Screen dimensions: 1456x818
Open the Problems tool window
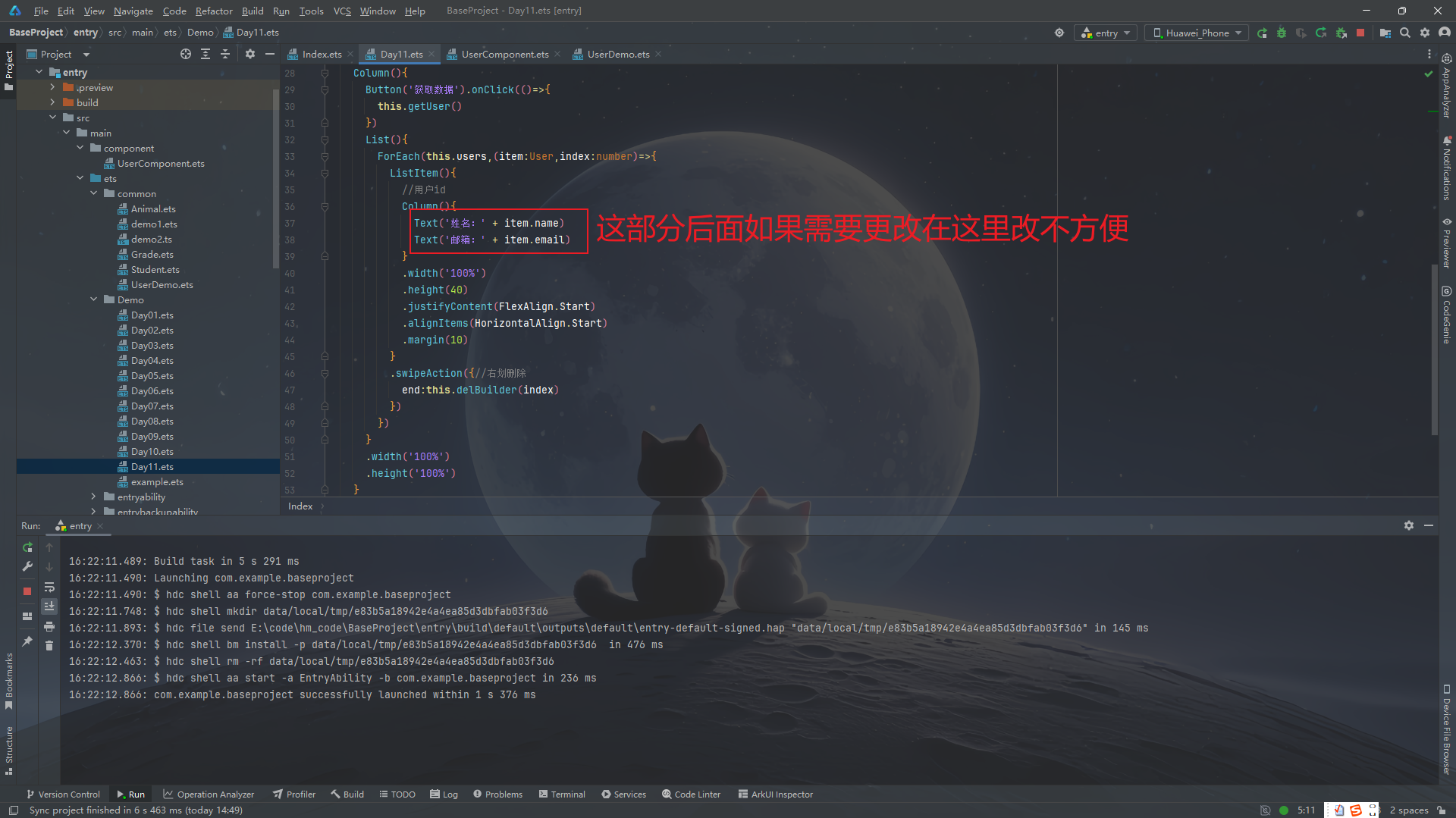[498, 794]
